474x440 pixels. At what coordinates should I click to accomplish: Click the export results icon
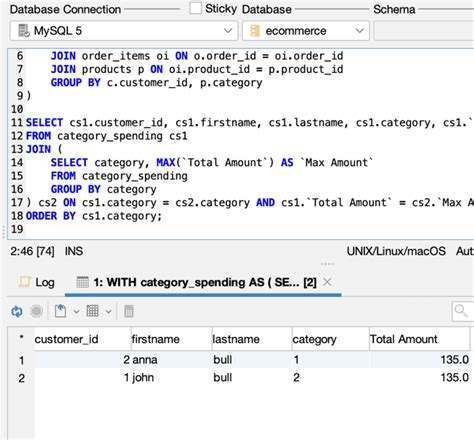coord(60,311)
